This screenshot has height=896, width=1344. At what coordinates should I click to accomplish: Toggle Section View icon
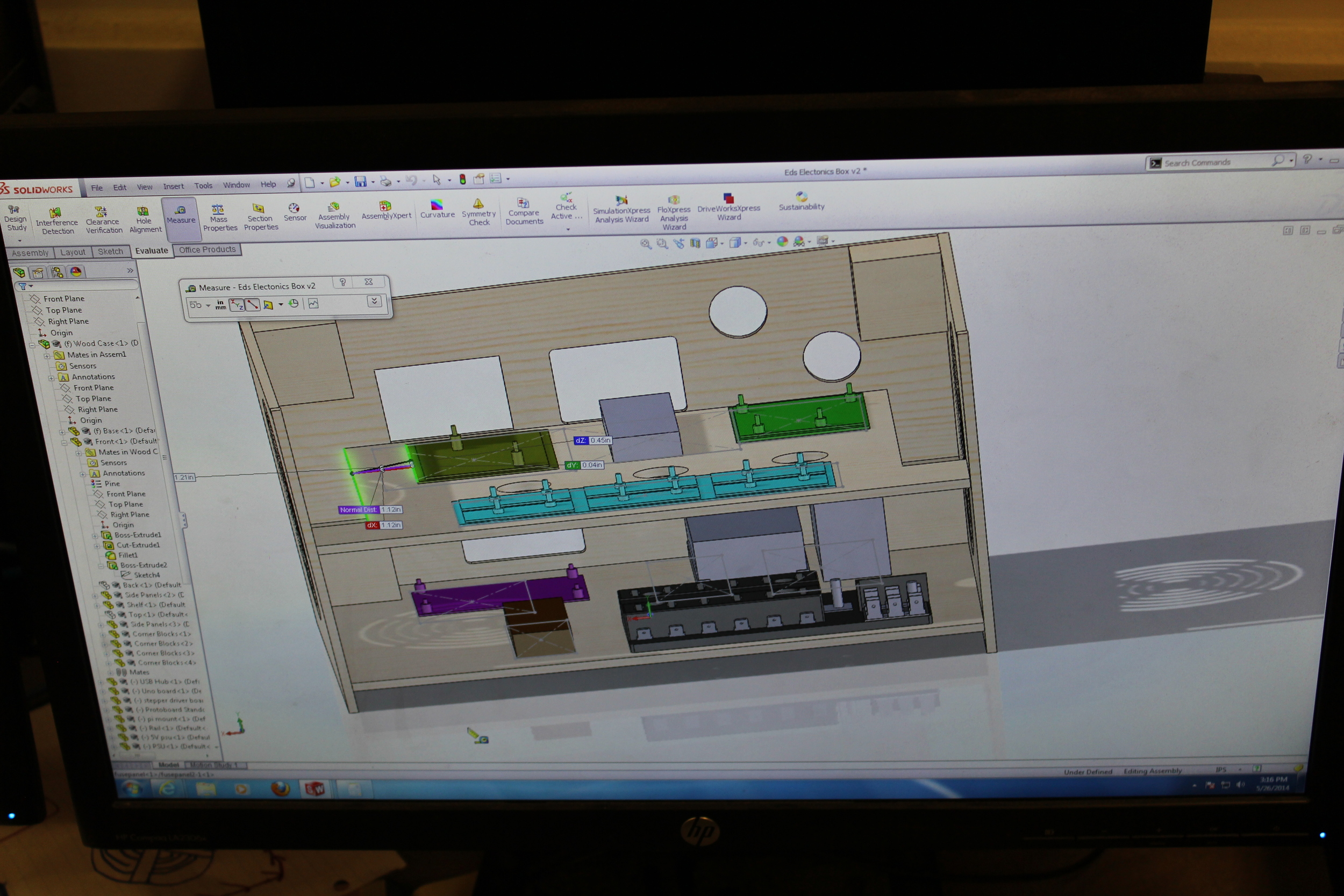pyautogui.click(x=695, y=243)
